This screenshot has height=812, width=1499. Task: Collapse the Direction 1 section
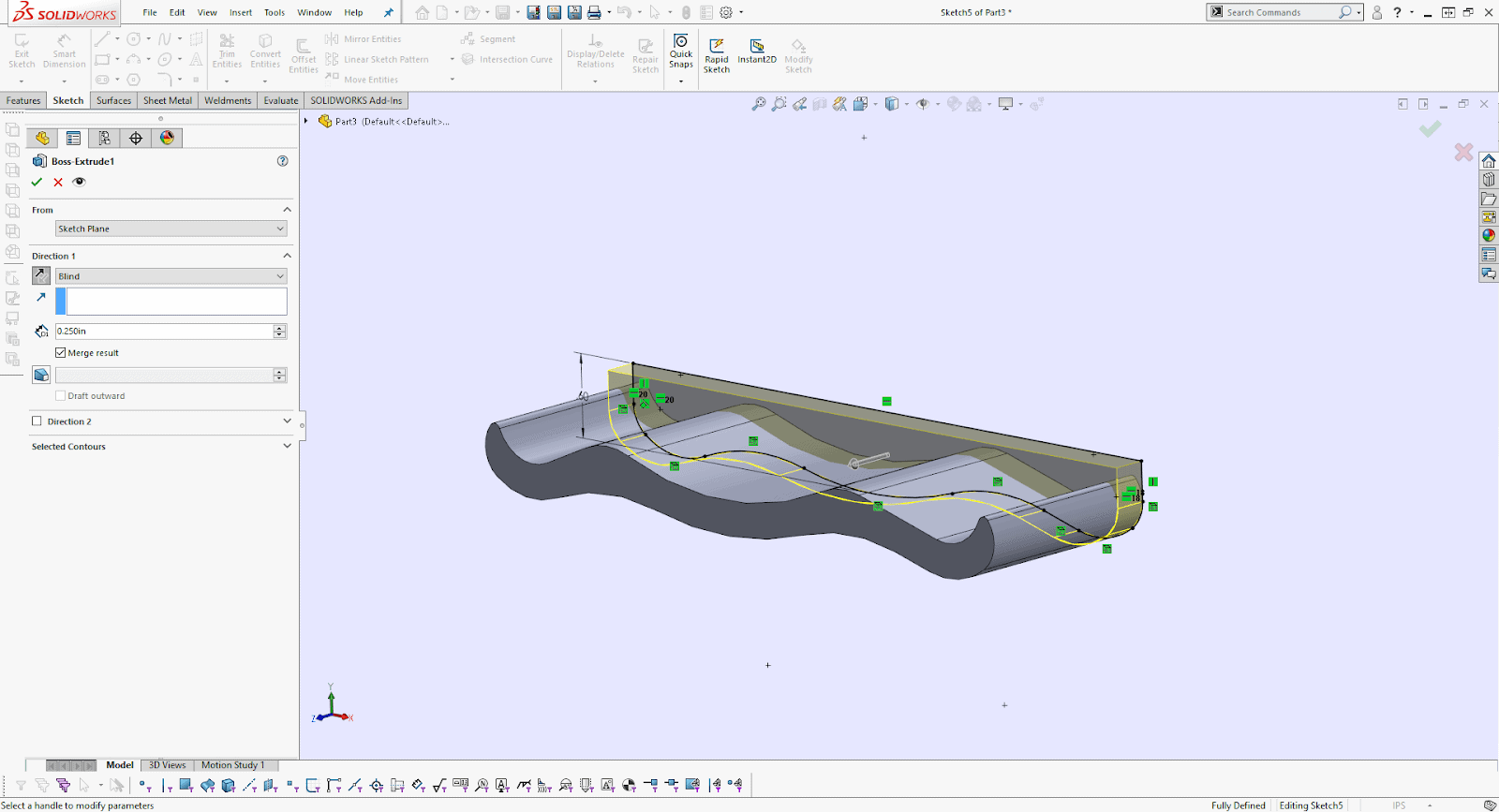[x=287, y=256]
